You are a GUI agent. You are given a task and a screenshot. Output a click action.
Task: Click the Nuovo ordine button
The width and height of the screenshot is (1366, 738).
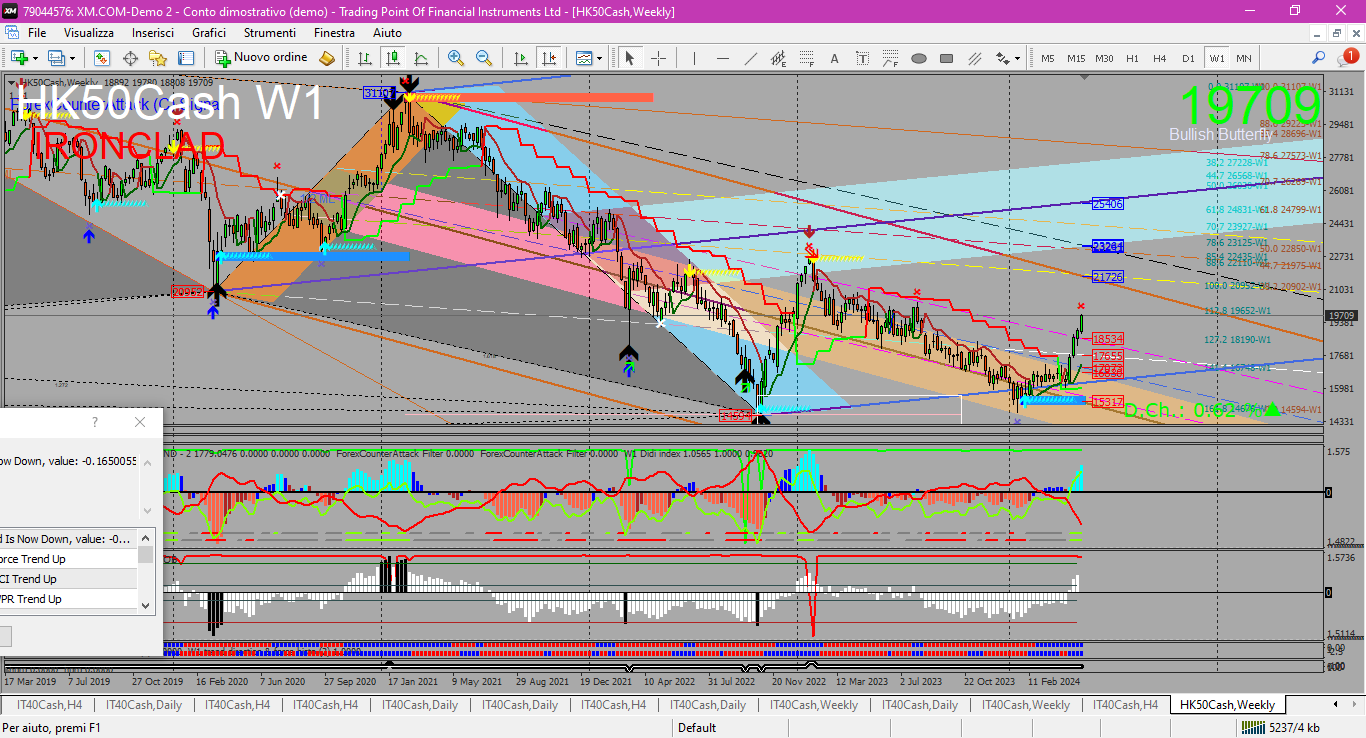(262, 58)
